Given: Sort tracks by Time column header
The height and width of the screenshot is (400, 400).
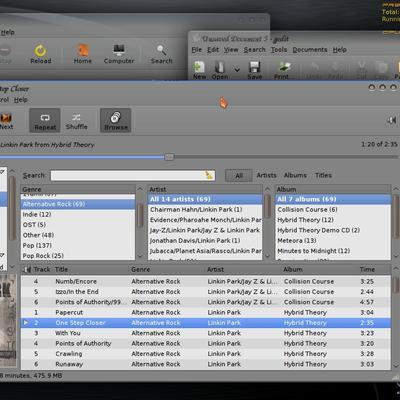Looking at the screenshot, I should (367, 269).
